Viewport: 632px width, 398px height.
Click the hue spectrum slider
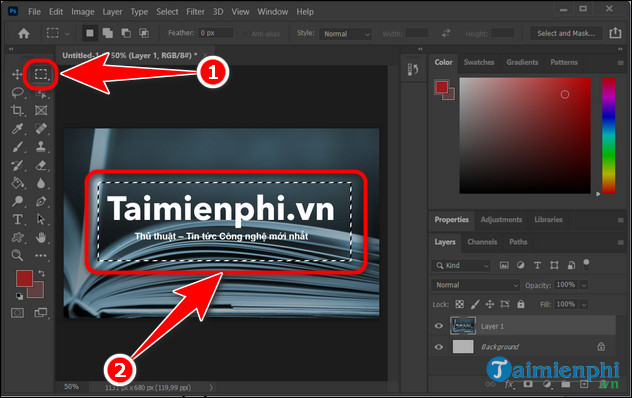(609, 135)
